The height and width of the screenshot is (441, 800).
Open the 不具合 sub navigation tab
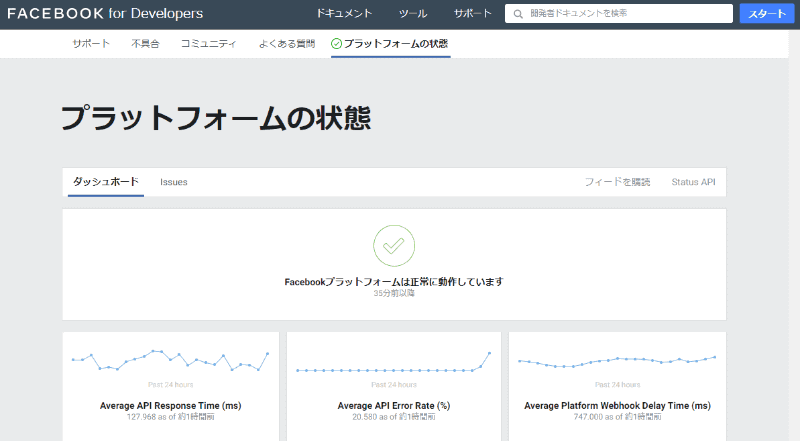[x=145, y=44]
